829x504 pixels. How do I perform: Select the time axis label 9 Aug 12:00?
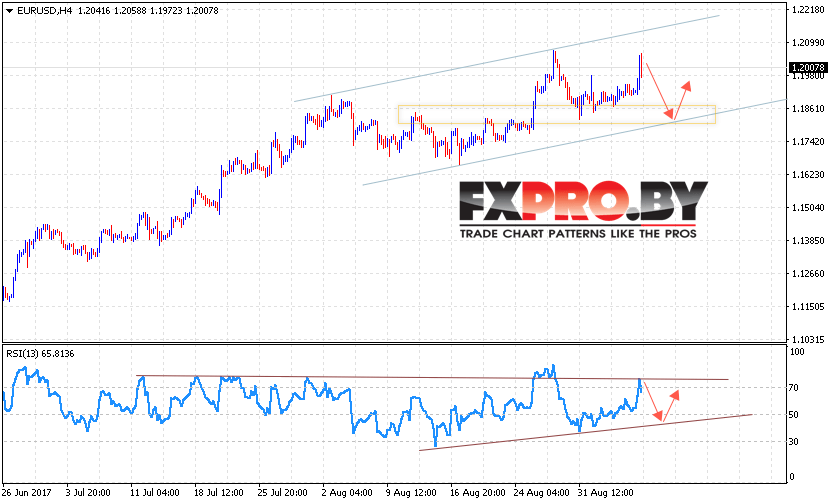(x=411, y=493)
